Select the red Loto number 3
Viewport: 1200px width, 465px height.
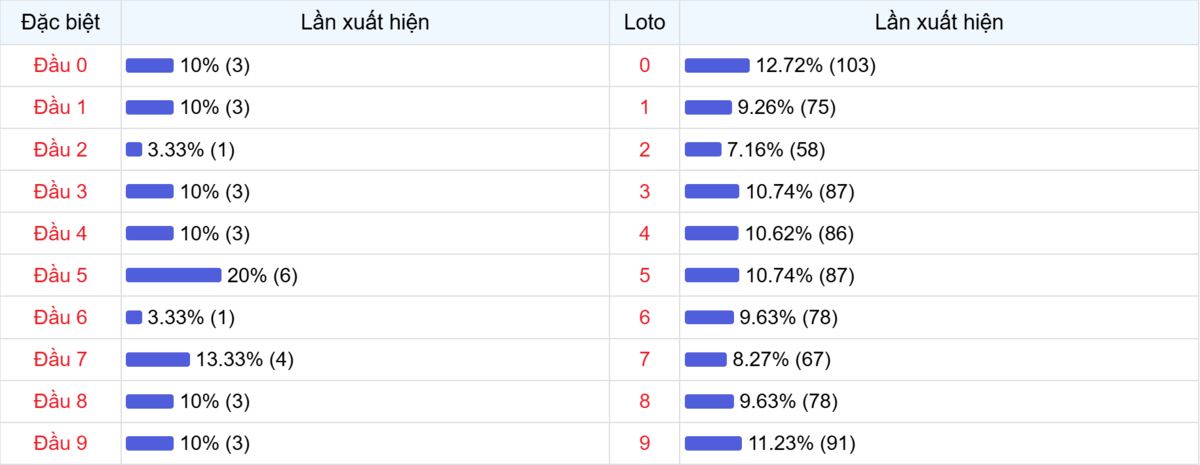644,191
